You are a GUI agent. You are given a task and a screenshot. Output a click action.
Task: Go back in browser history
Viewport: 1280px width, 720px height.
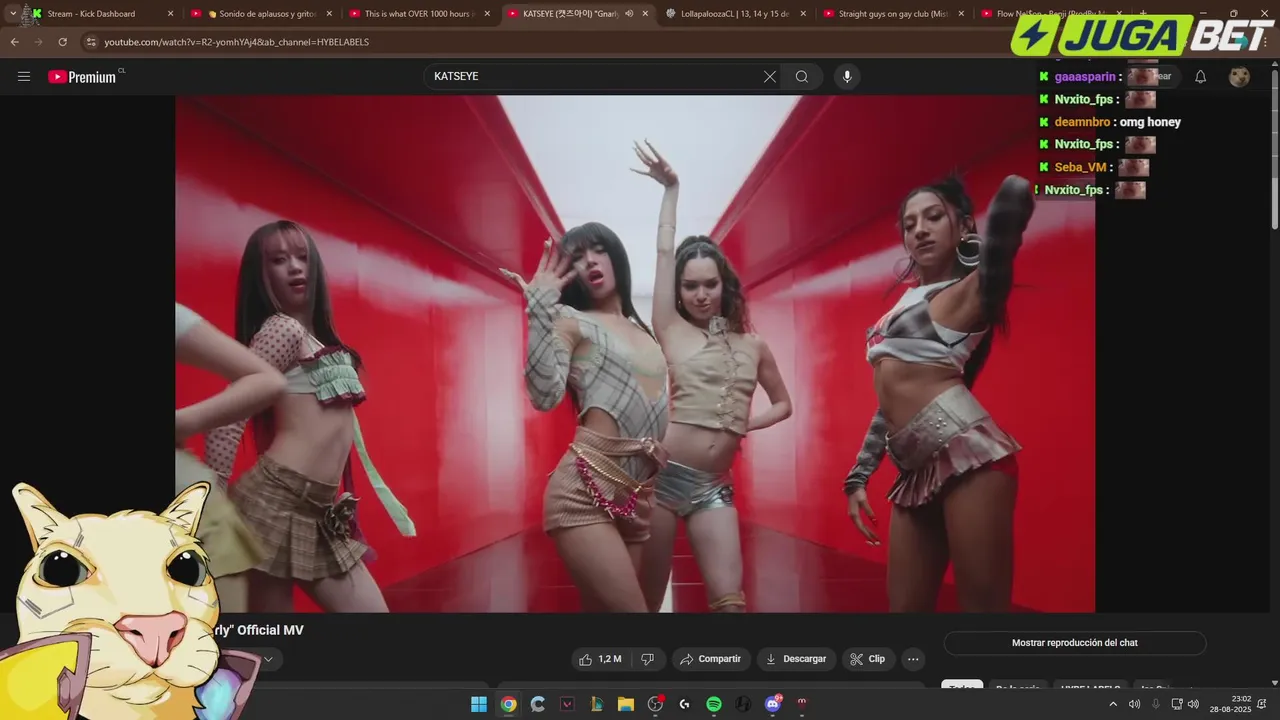14,42
